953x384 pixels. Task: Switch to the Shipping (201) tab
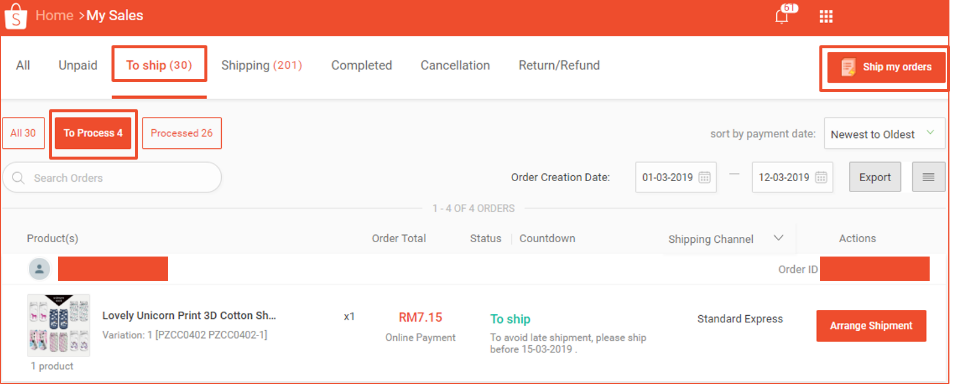(x=261, y=66)
